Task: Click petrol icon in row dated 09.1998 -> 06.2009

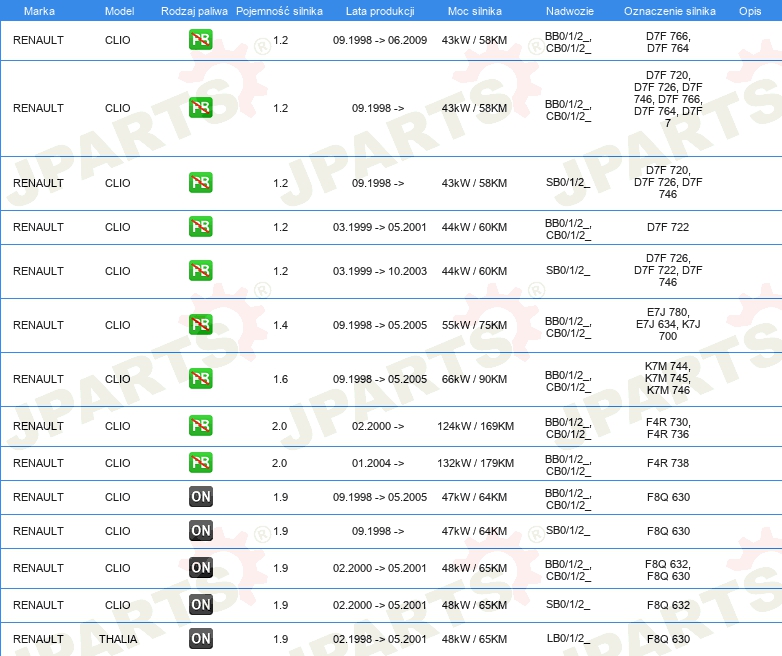Action: (200, 40)
